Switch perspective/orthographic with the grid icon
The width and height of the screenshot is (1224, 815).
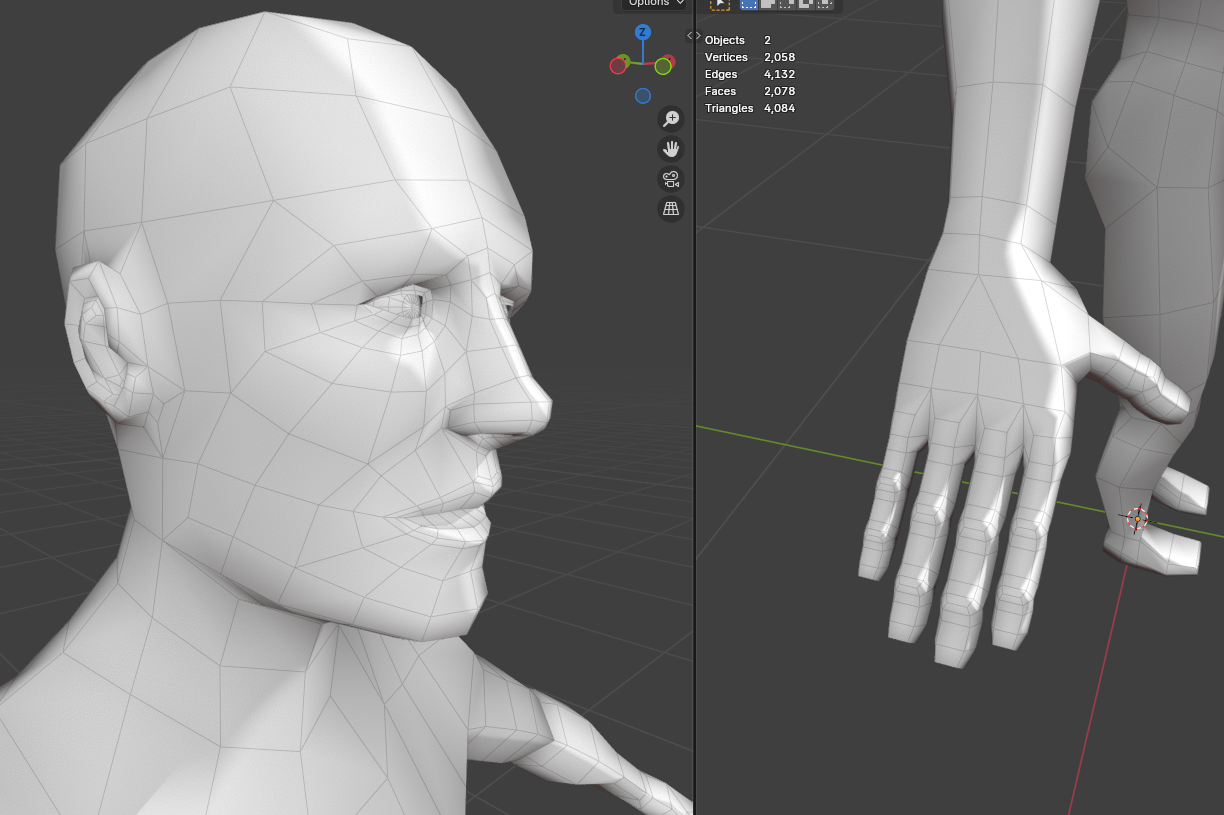(671, 209)
